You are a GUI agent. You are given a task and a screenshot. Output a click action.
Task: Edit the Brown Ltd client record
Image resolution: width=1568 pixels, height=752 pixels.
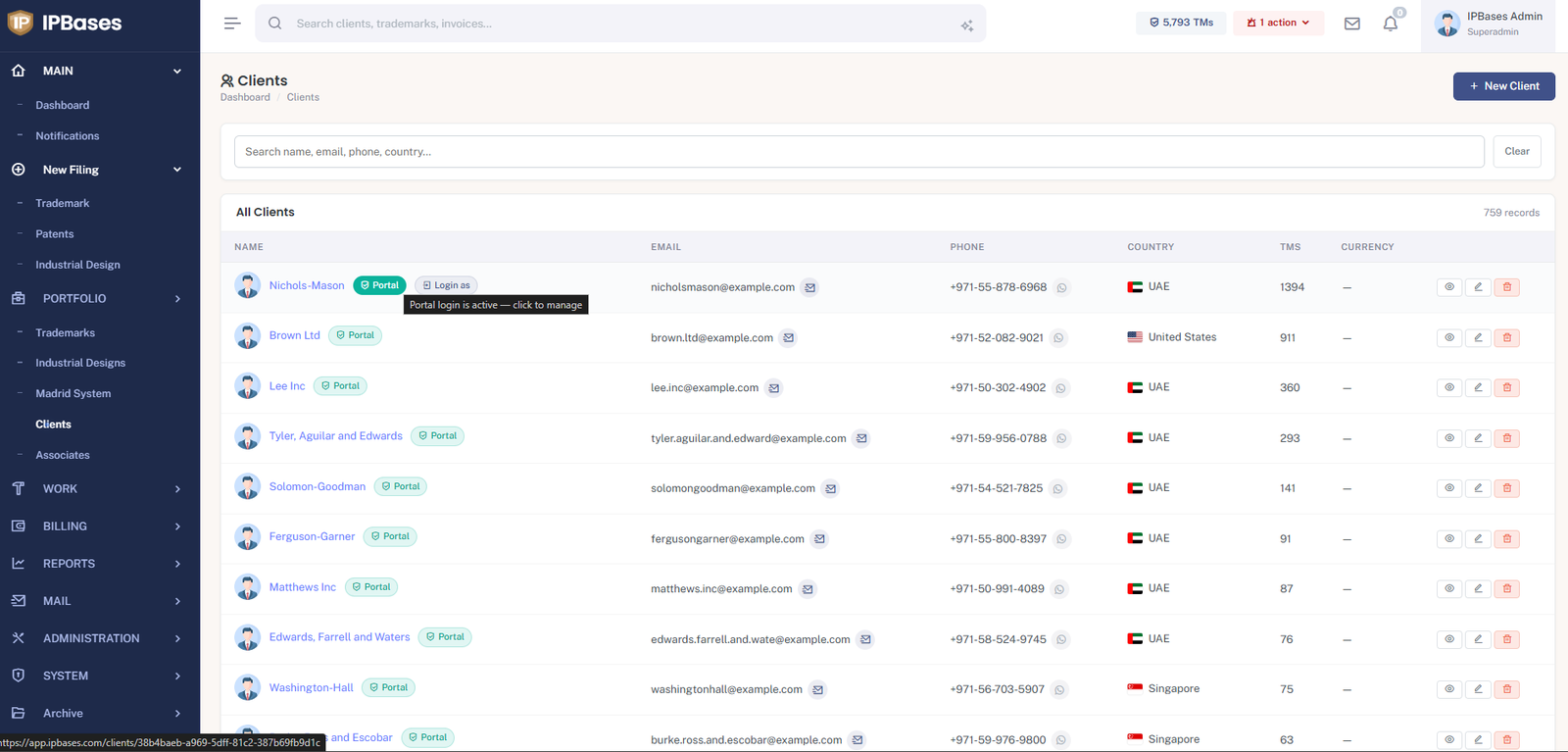coord(1478,337)
